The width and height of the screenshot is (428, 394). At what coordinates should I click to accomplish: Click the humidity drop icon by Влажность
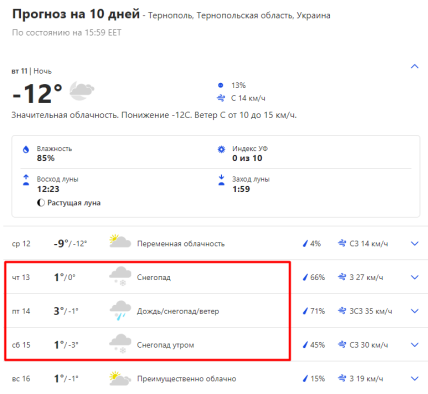[26, 149]
